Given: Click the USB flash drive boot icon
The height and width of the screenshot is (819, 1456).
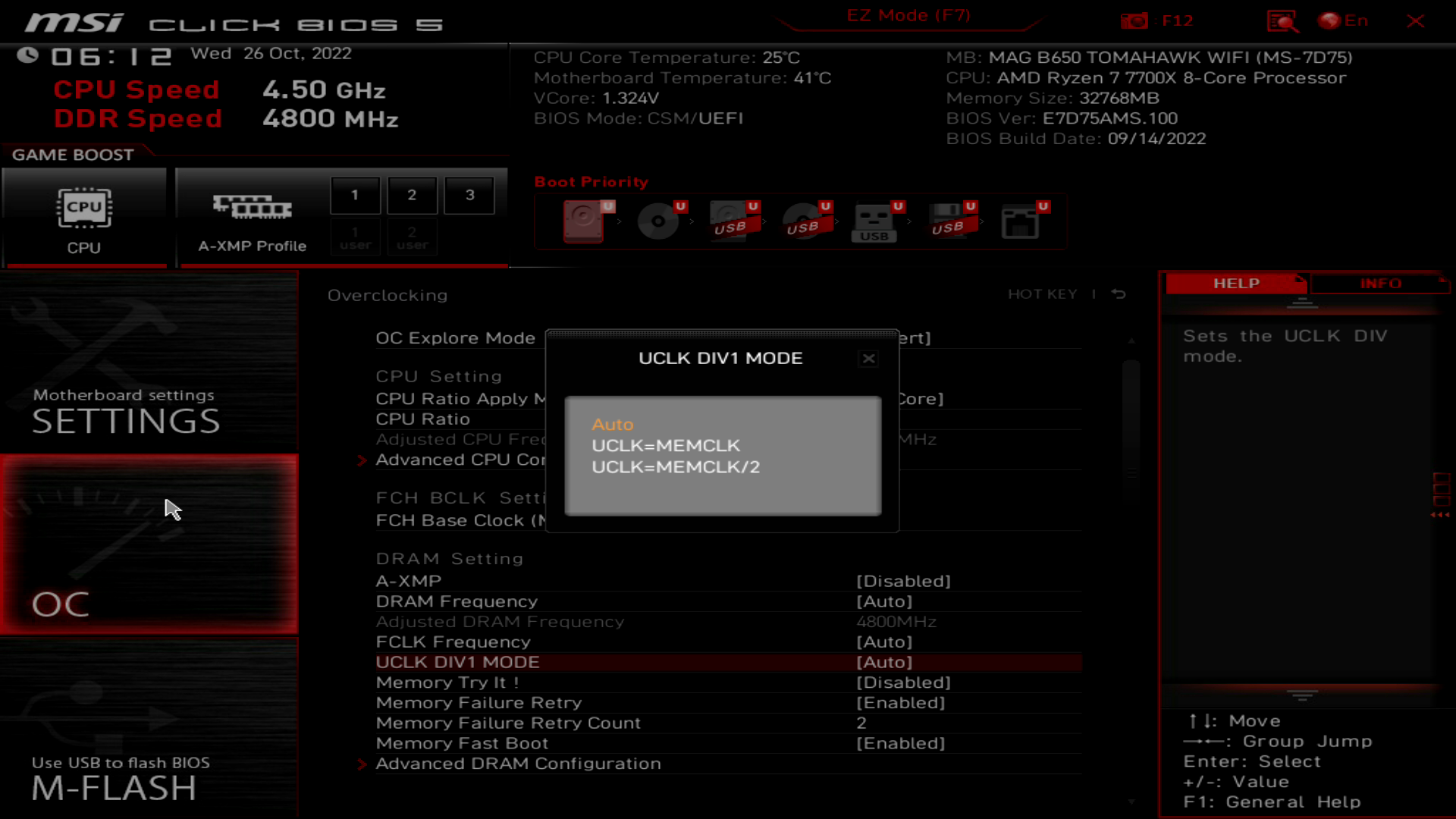Looking at the screenshot, I should click(x=876, y=221).
